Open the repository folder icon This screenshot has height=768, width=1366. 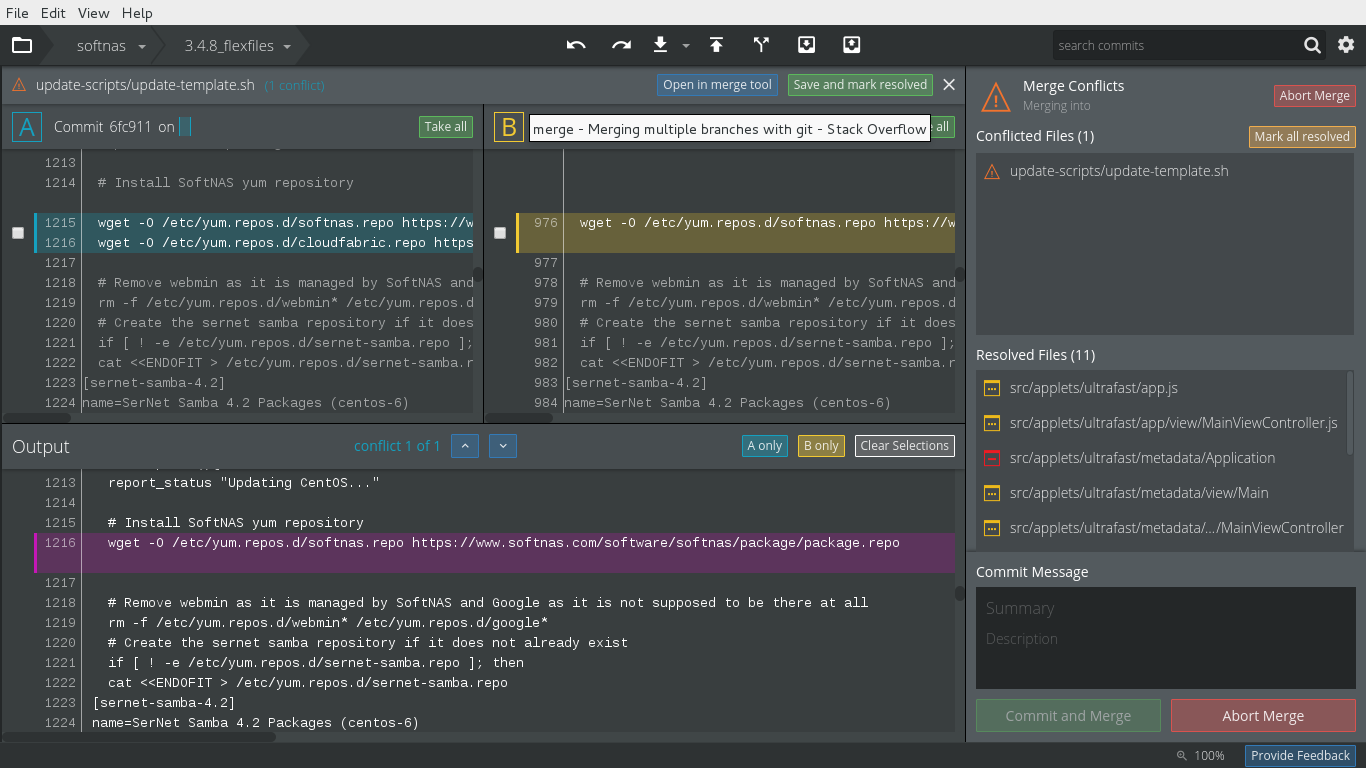click(22, 45)
